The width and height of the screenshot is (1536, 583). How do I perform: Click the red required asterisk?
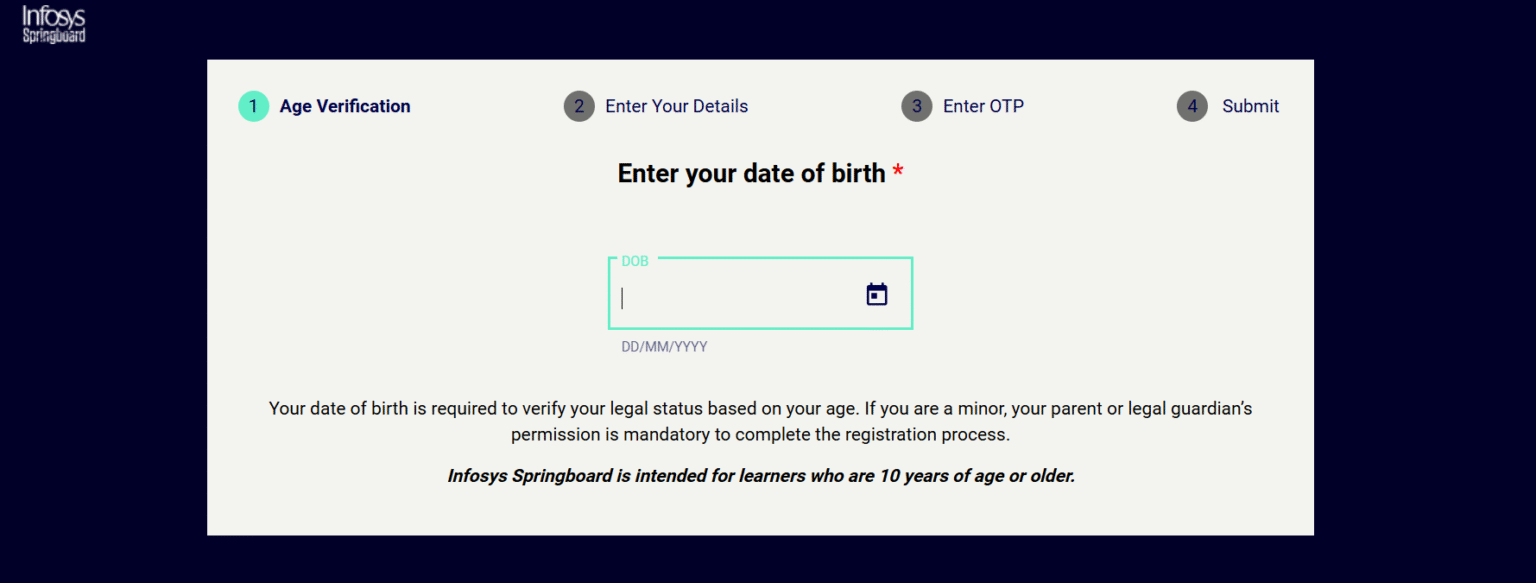click(x=898, y=173)
